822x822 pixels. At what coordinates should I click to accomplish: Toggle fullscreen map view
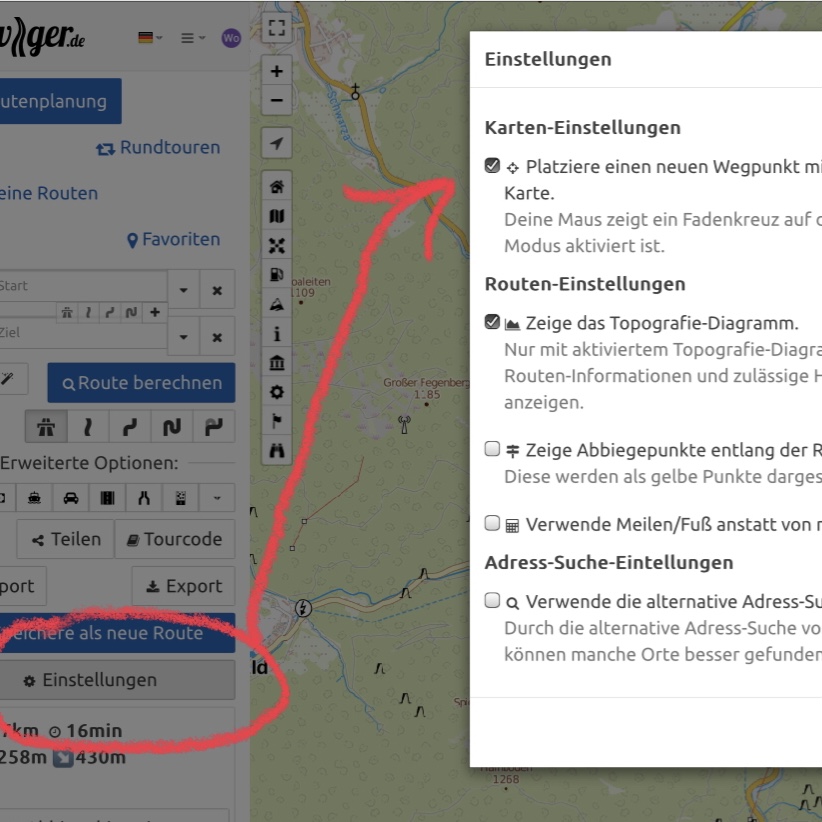tap(277, 29)
